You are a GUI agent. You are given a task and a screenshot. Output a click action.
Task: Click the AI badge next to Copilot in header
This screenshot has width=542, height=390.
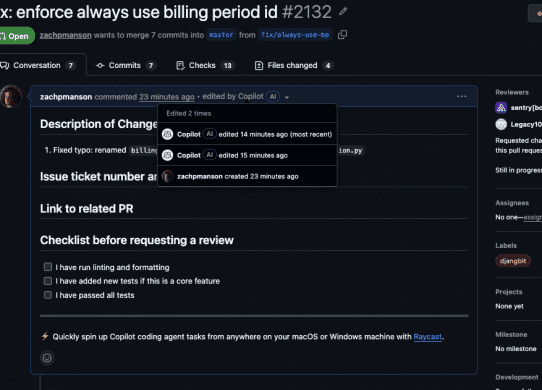pyautogui.click(x=273, y=96)
